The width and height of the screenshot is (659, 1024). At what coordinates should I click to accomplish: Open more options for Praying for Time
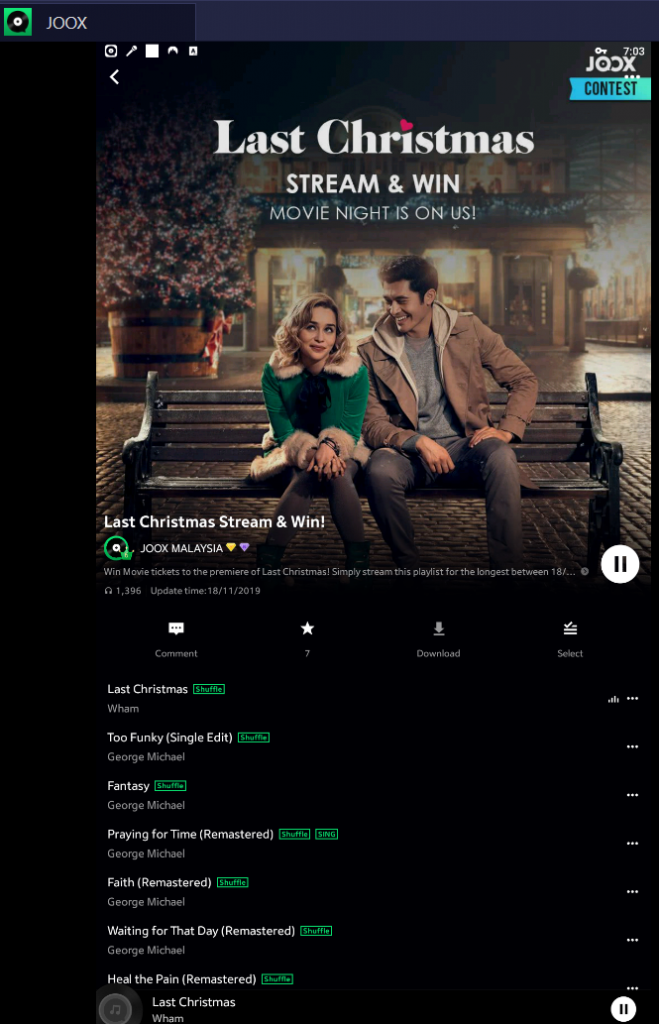click(632, 843)
